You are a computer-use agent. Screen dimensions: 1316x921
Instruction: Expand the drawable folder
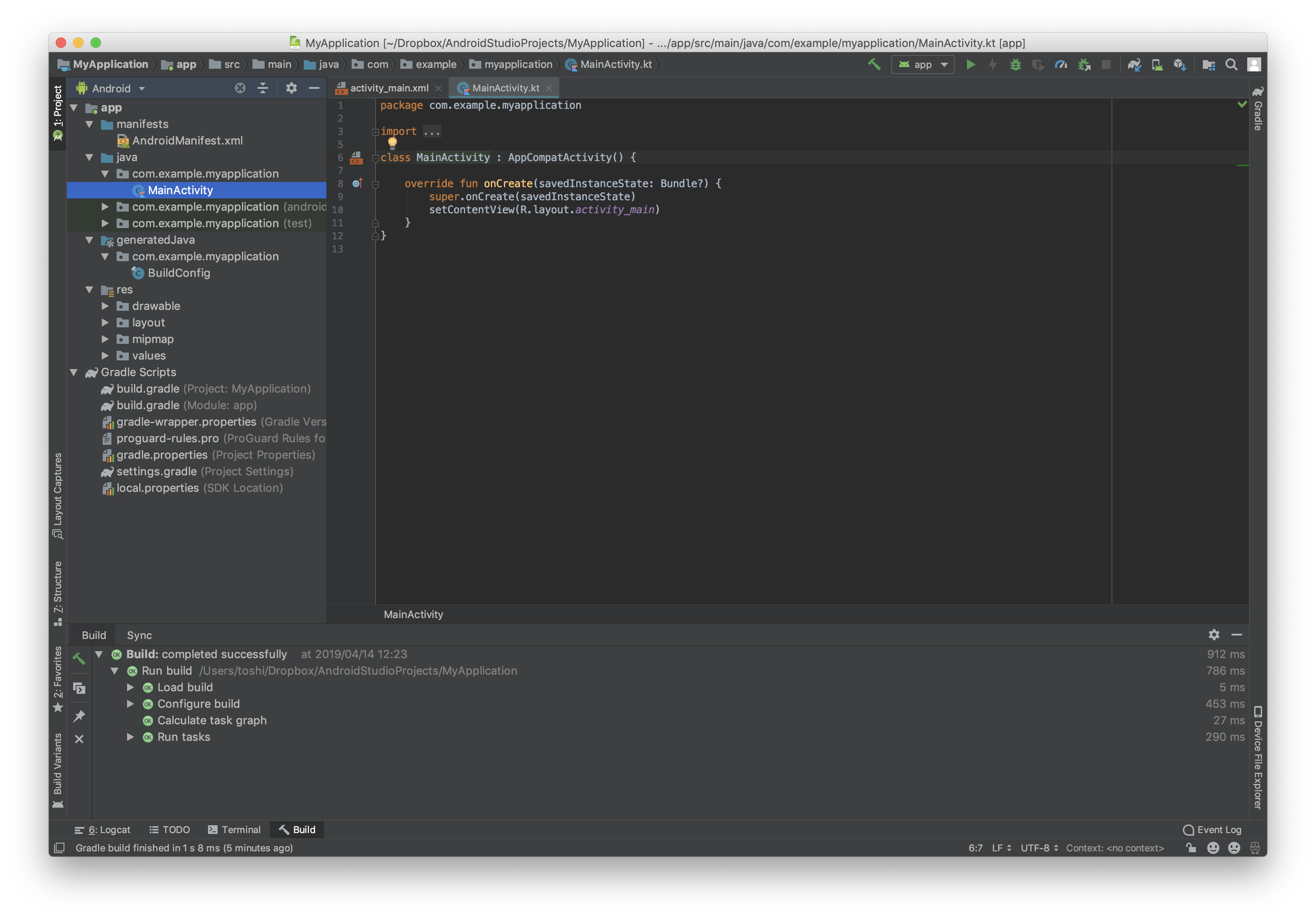coord(105,306)
